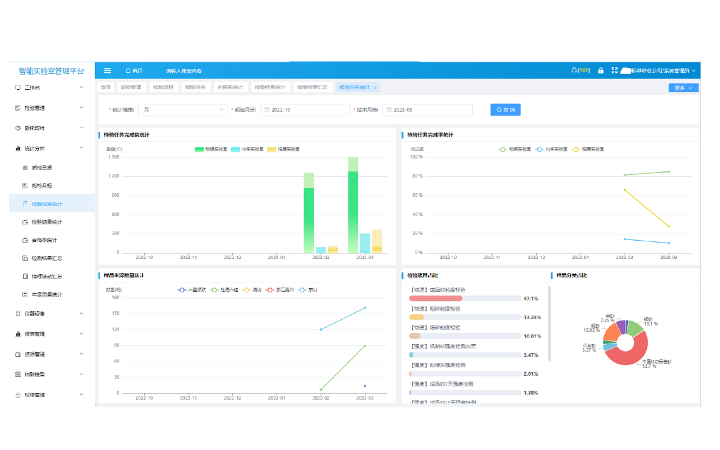
Task: Toggle blue legend of completion rate line chart
Action: (551, 149)
